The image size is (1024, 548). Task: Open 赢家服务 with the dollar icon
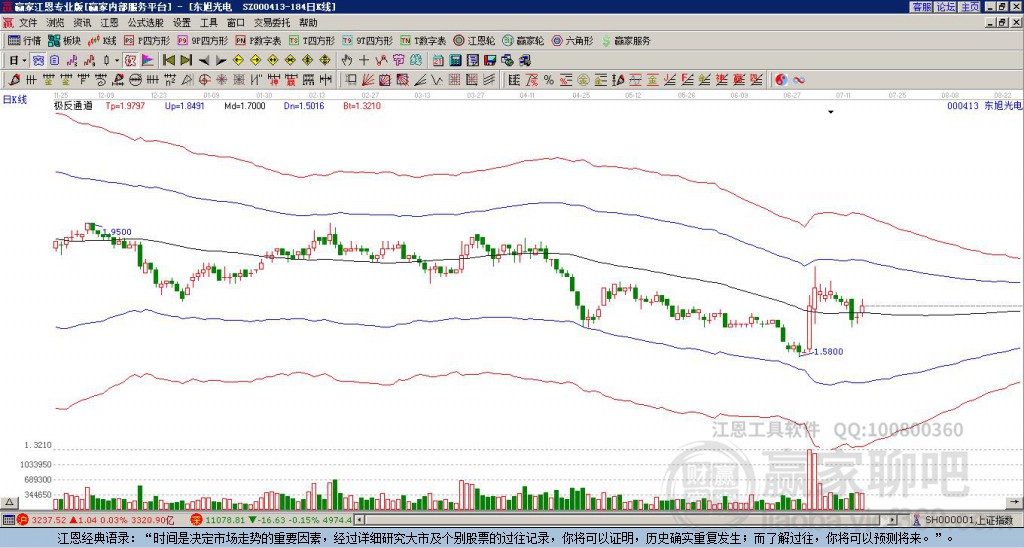coord(626,40)
